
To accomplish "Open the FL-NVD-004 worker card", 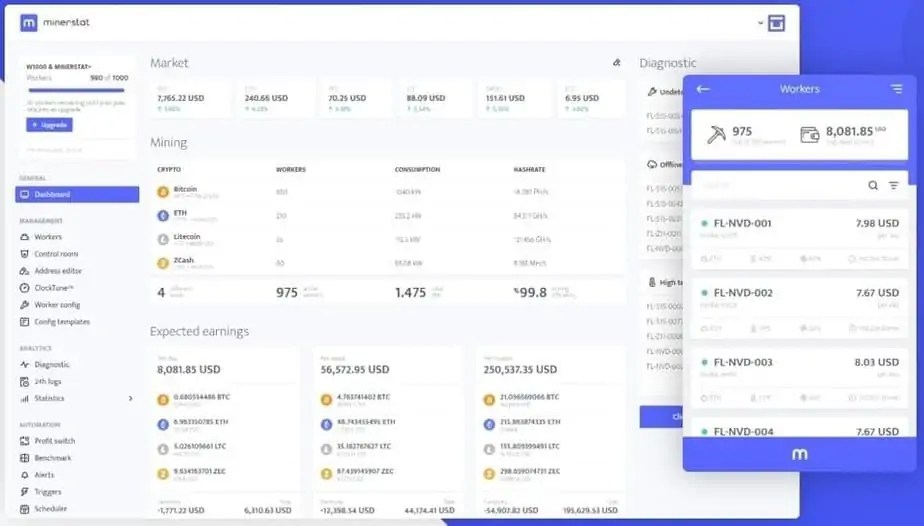I will coord(800,428).
